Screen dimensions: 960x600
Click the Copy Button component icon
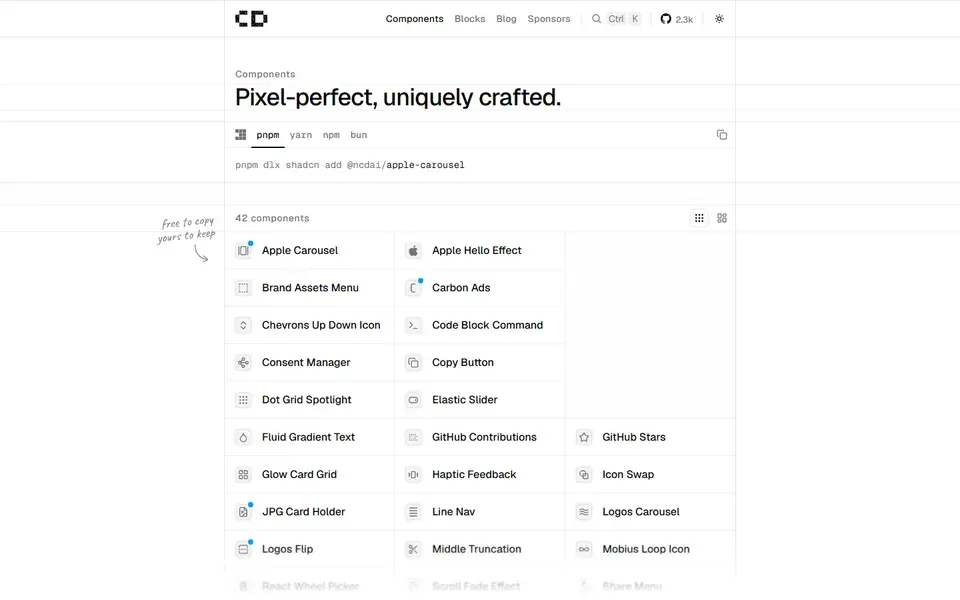point(413,362)
